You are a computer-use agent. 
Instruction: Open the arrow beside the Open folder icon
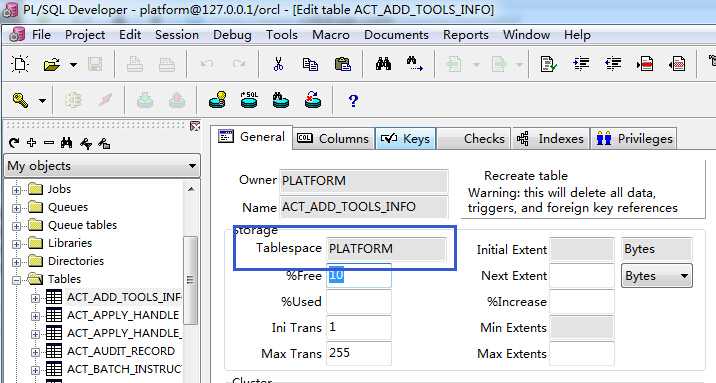pyautogui.click(x=73, y=65)
